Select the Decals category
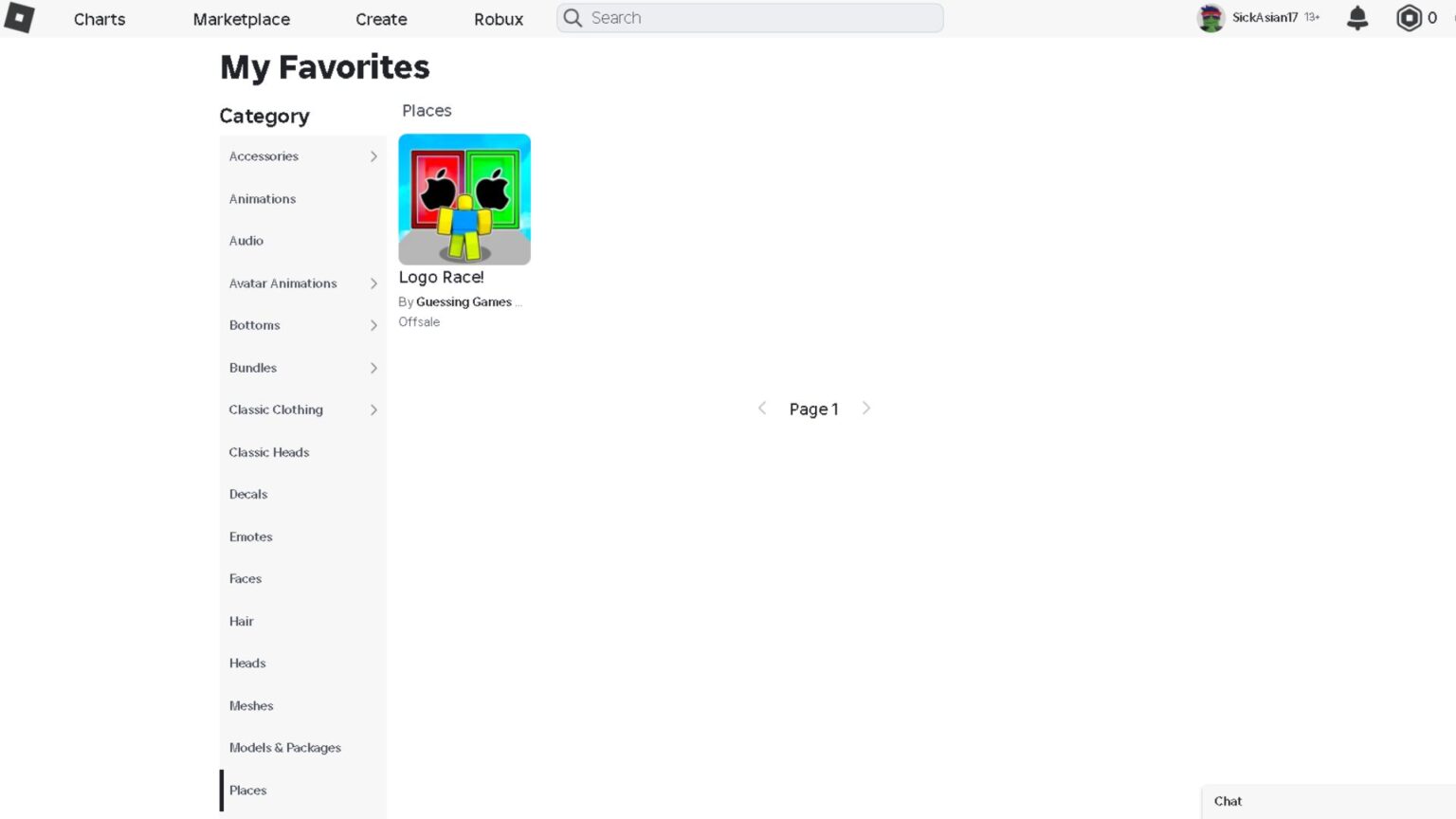 point(247,494)
